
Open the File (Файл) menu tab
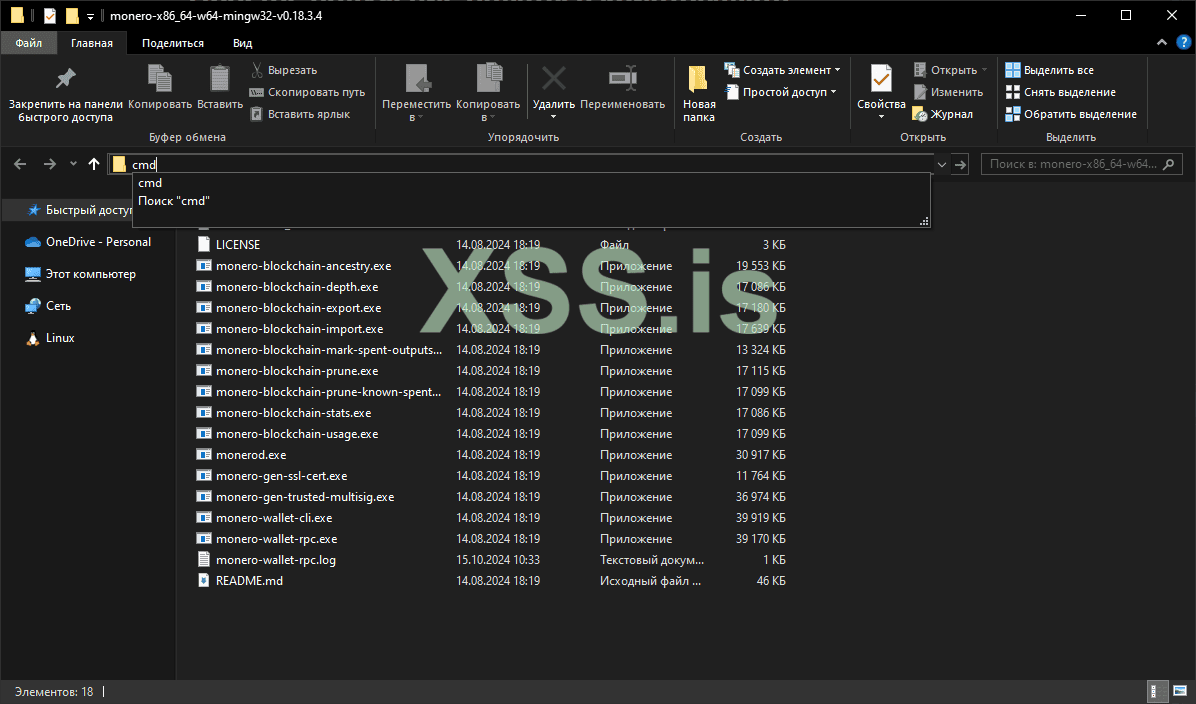pyautogui.click(x=29, y=43)
